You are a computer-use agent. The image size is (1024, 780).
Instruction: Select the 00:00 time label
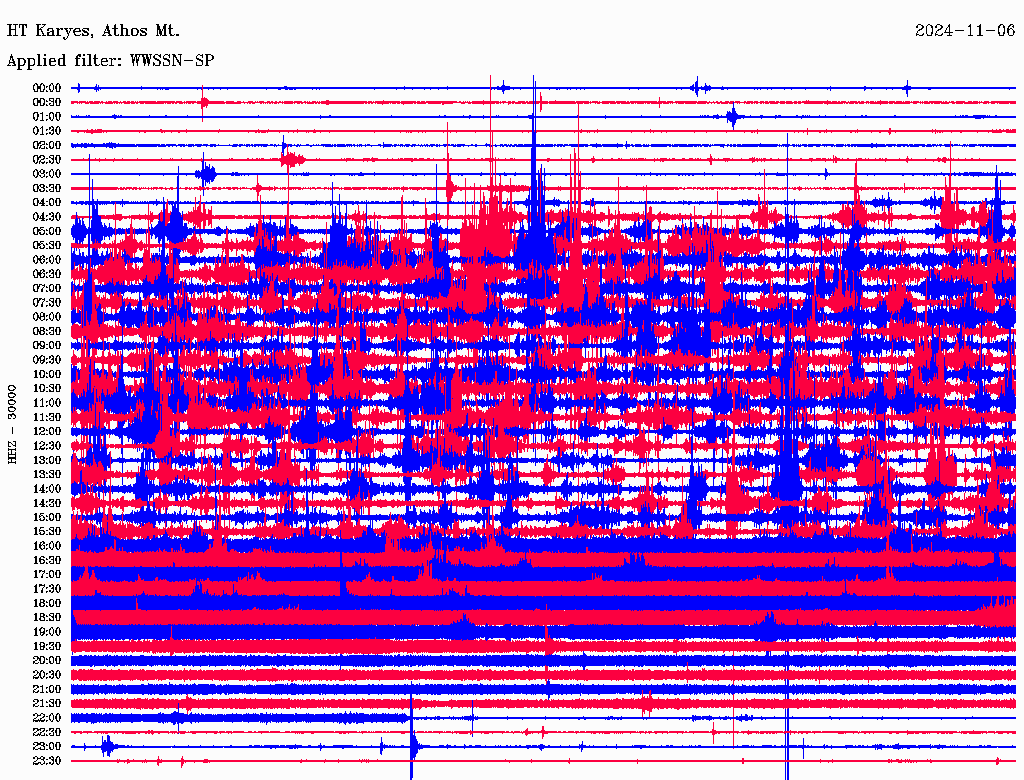click(x=47, y=88)
